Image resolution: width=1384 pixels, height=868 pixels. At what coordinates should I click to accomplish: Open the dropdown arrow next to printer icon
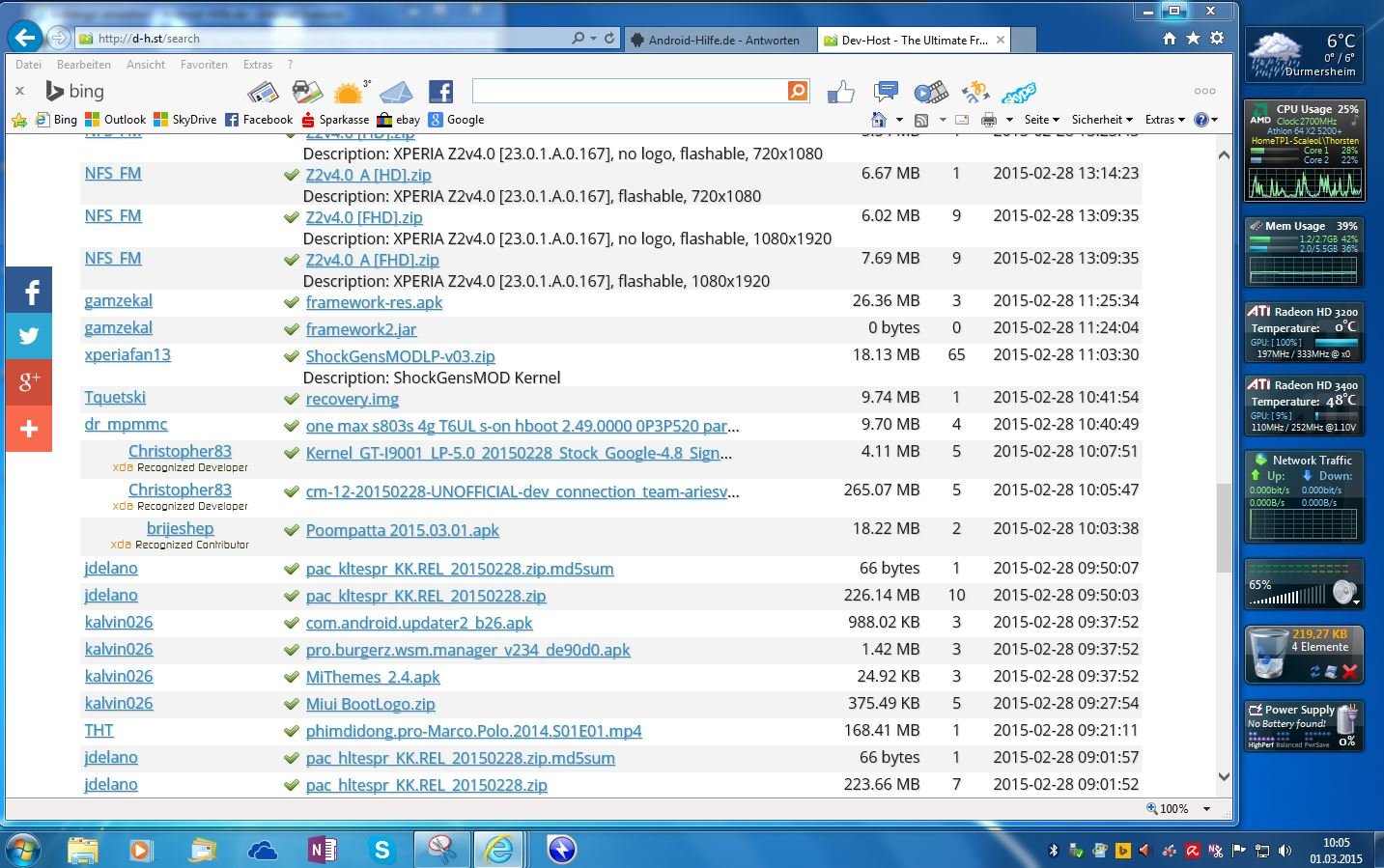pyautogui.click(x=1009, y=120)
